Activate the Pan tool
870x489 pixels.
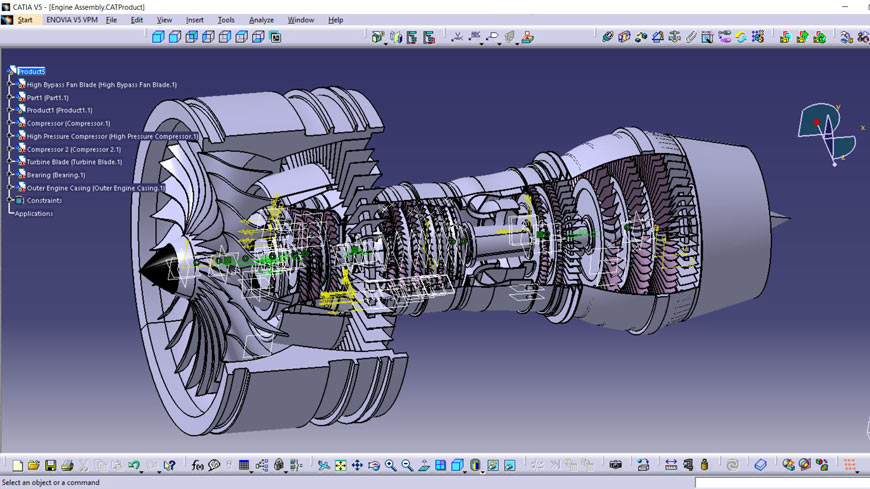(357, 466)
